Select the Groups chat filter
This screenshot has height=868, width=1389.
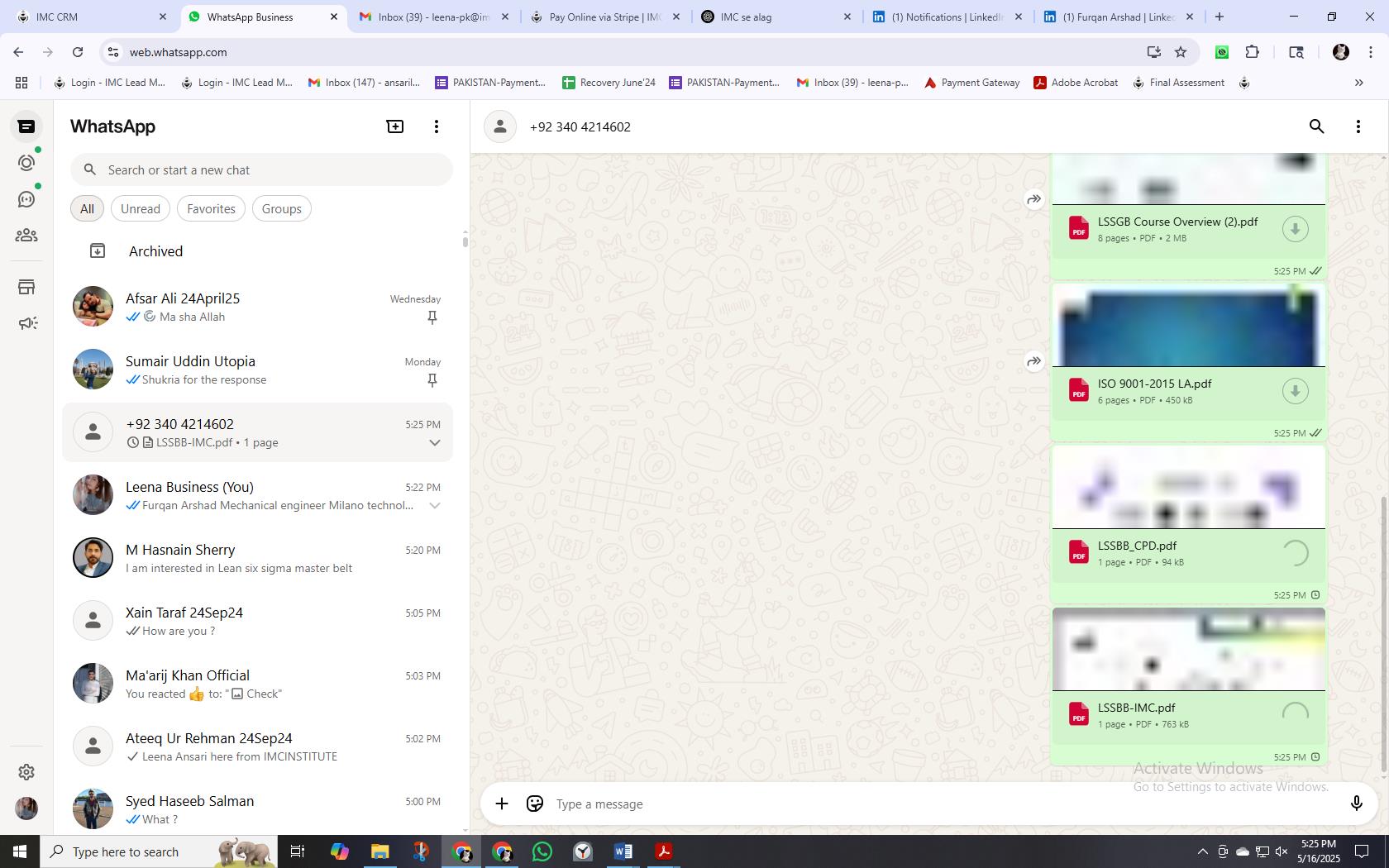(282, 208)
